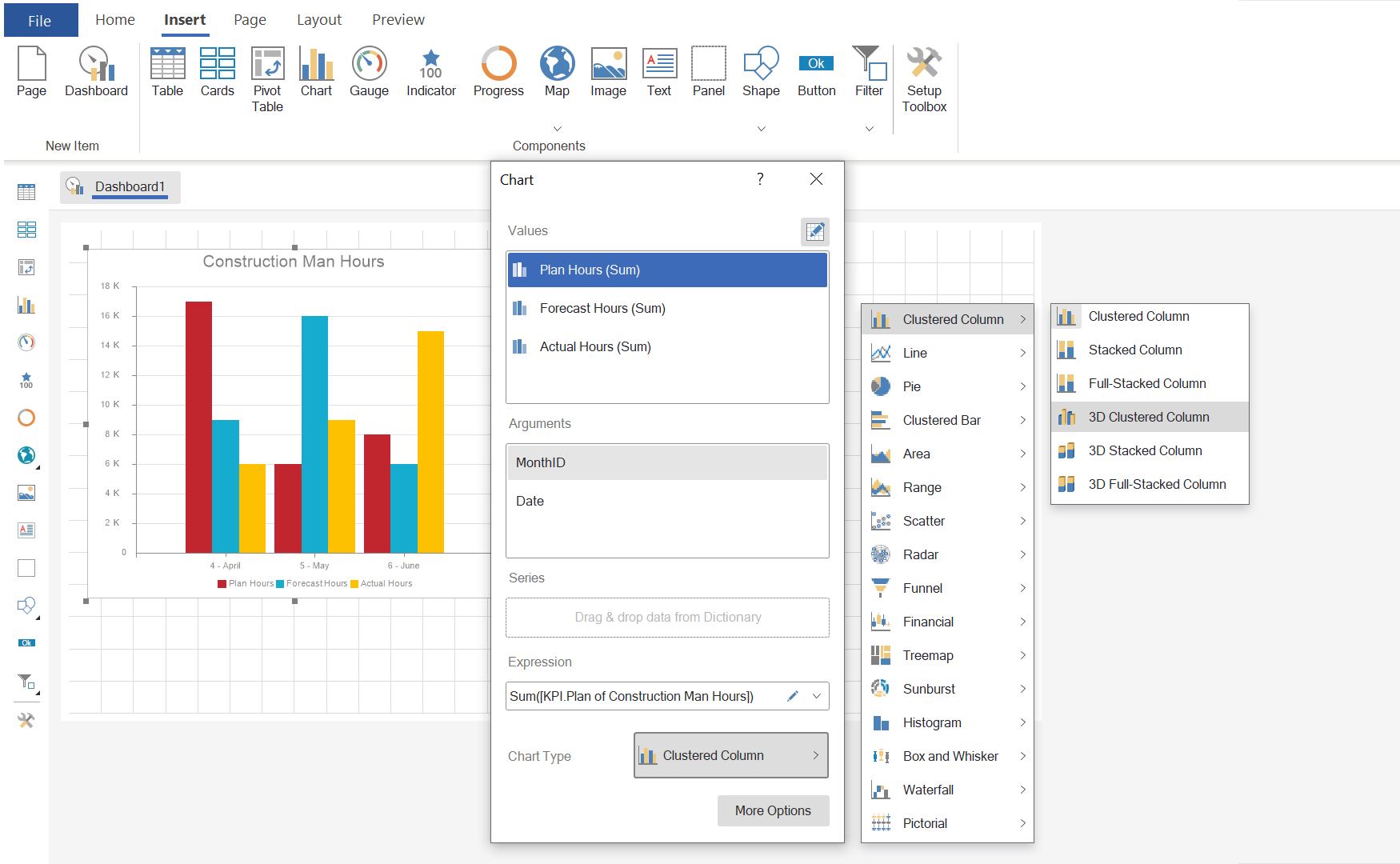Open the Layout ribbon tab
1400x864 pixels.
[318, 19]
